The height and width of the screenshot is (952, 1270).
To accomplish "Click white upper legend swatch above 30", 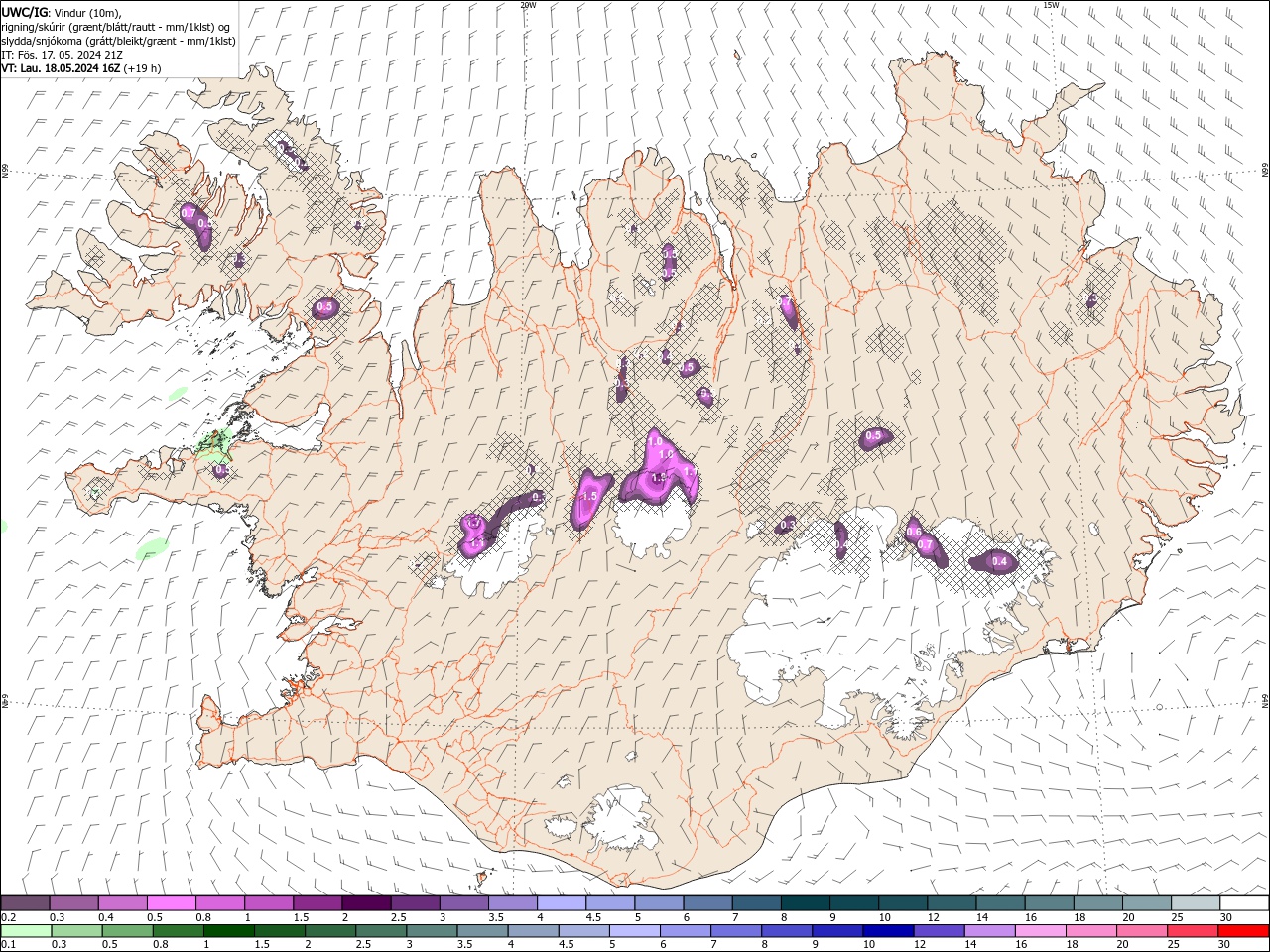I will [1244, 902].
